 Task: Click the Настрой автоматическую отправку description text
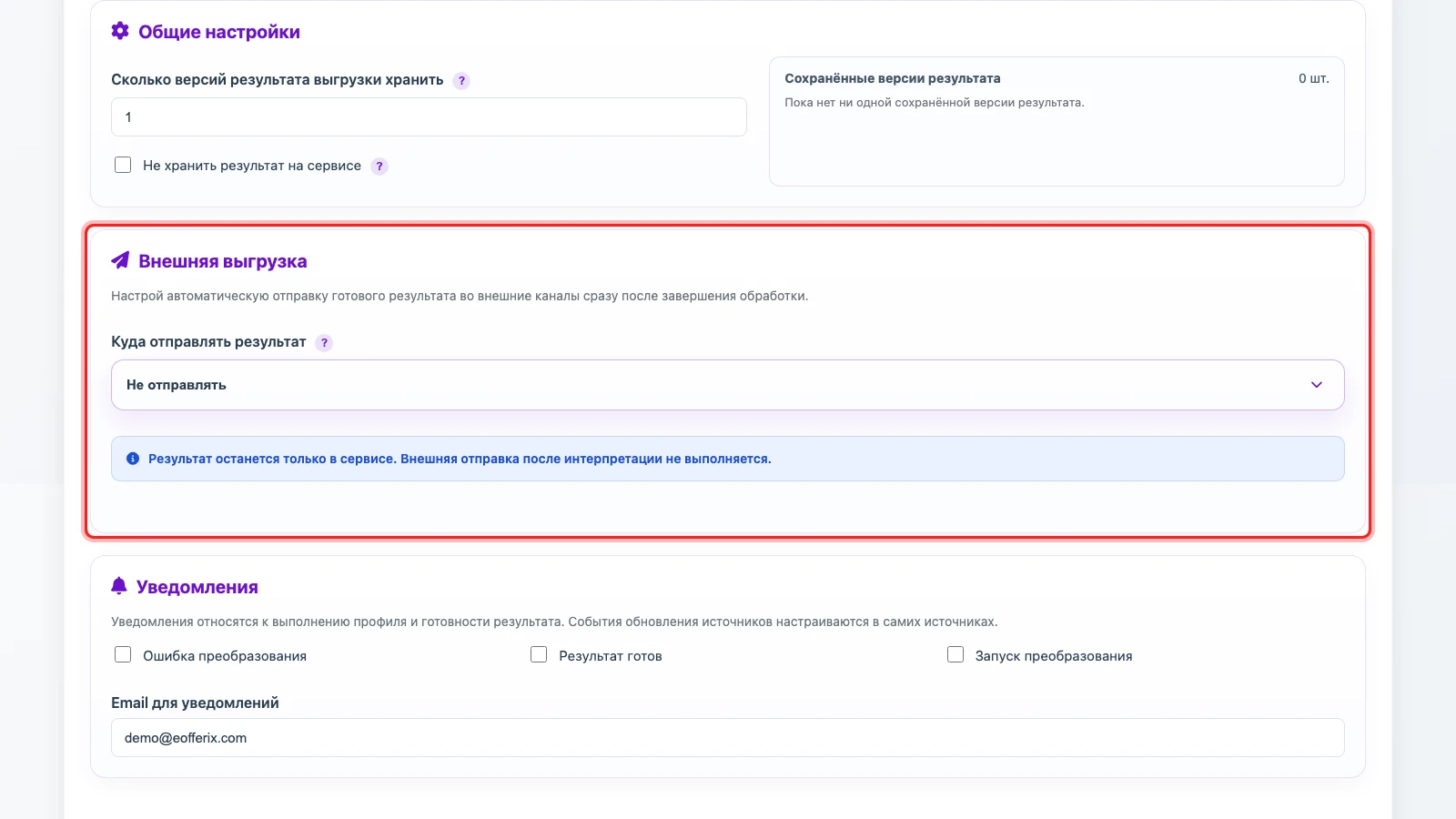[x=460, y=296]
